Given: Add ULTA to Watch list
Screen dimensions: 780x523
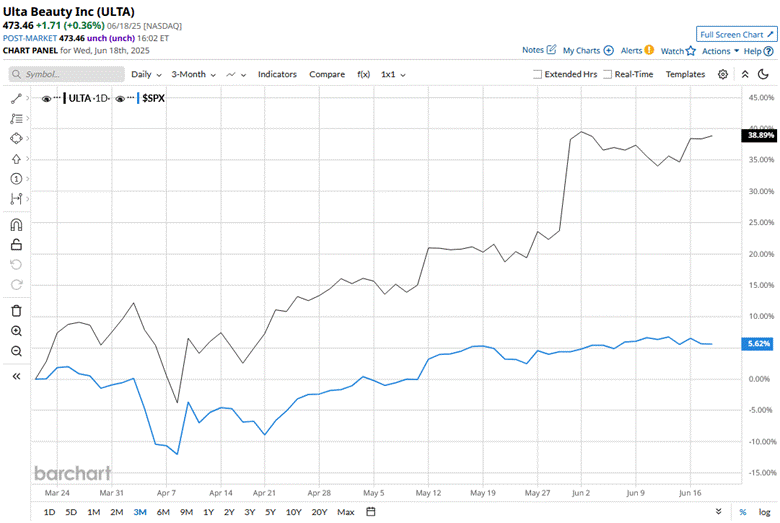Looking at the screenshot, I should 678,51.
